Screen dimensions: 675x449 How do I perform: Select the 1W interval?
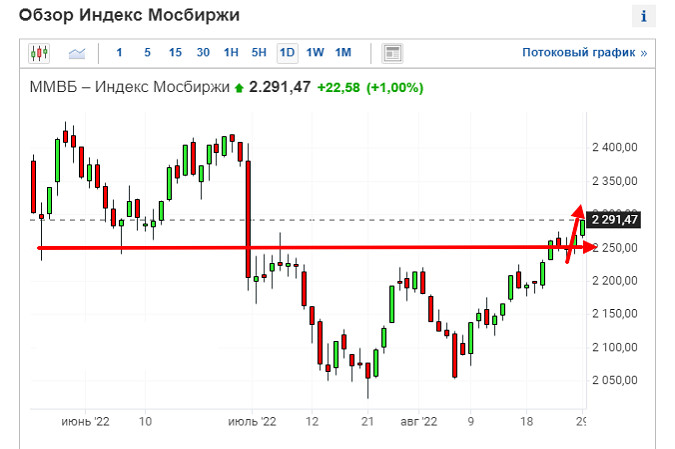click(315, 53)
